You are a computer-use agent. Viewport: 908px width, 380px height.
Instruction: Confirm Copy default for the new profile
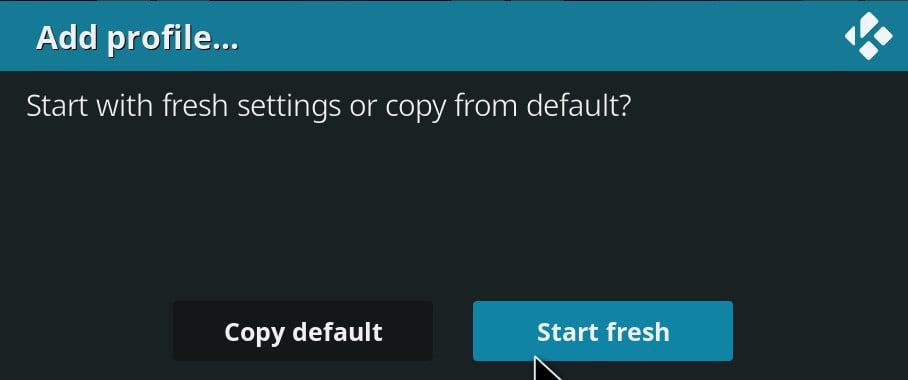point(303,331)
